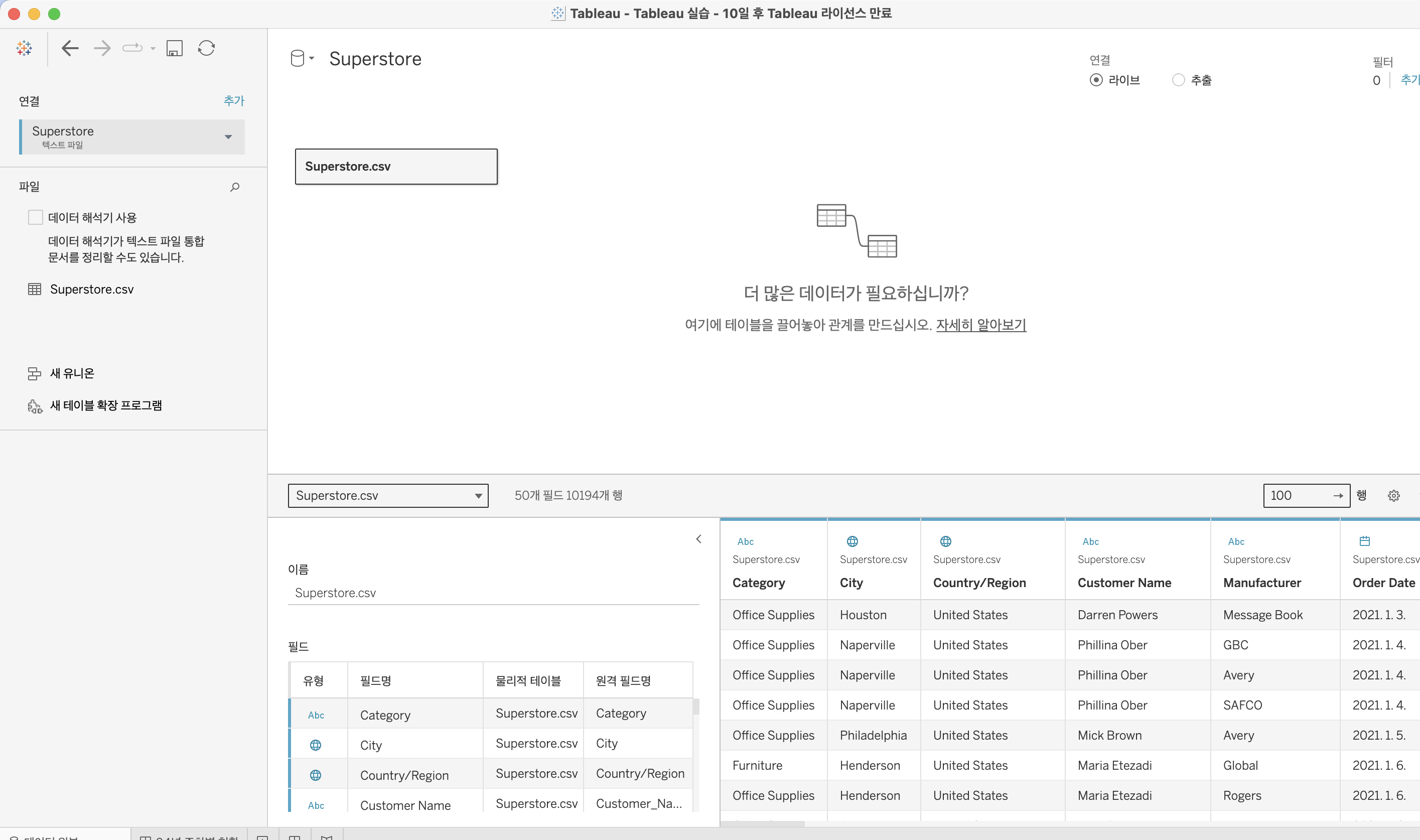Click the Country/Region column header in data grid
The image size is (1420, 840).
click(x=979, y=583)
